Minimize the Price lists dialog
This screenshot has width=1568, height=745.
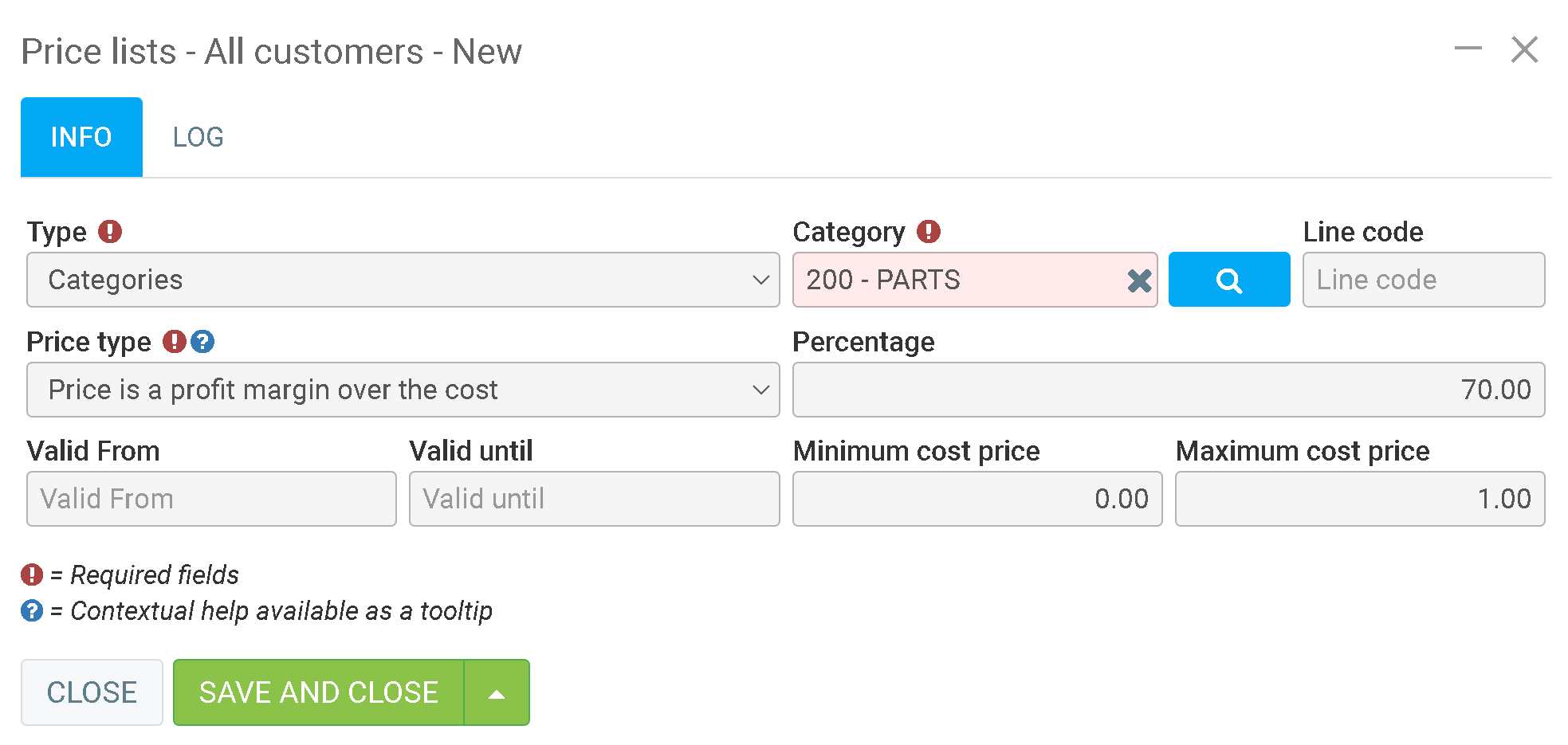(x=1468, y=49)
